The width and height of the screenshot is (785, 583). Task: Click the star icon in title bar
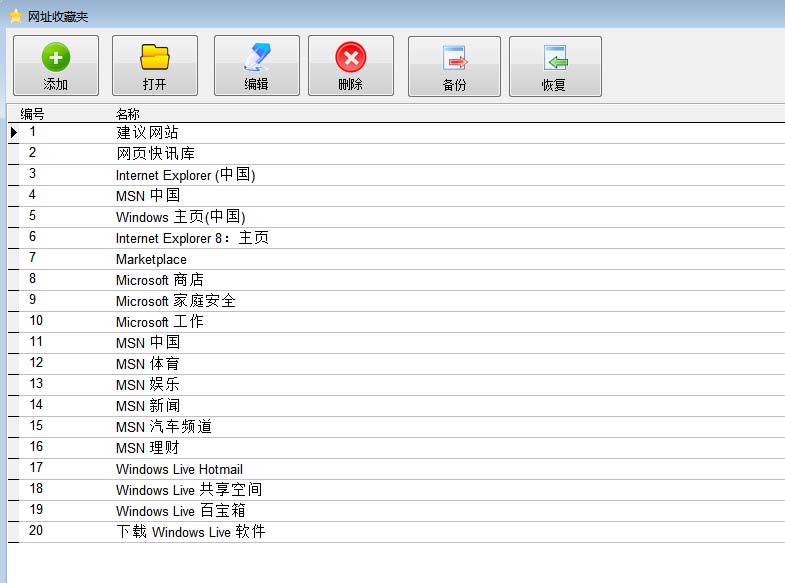point(16,16)
